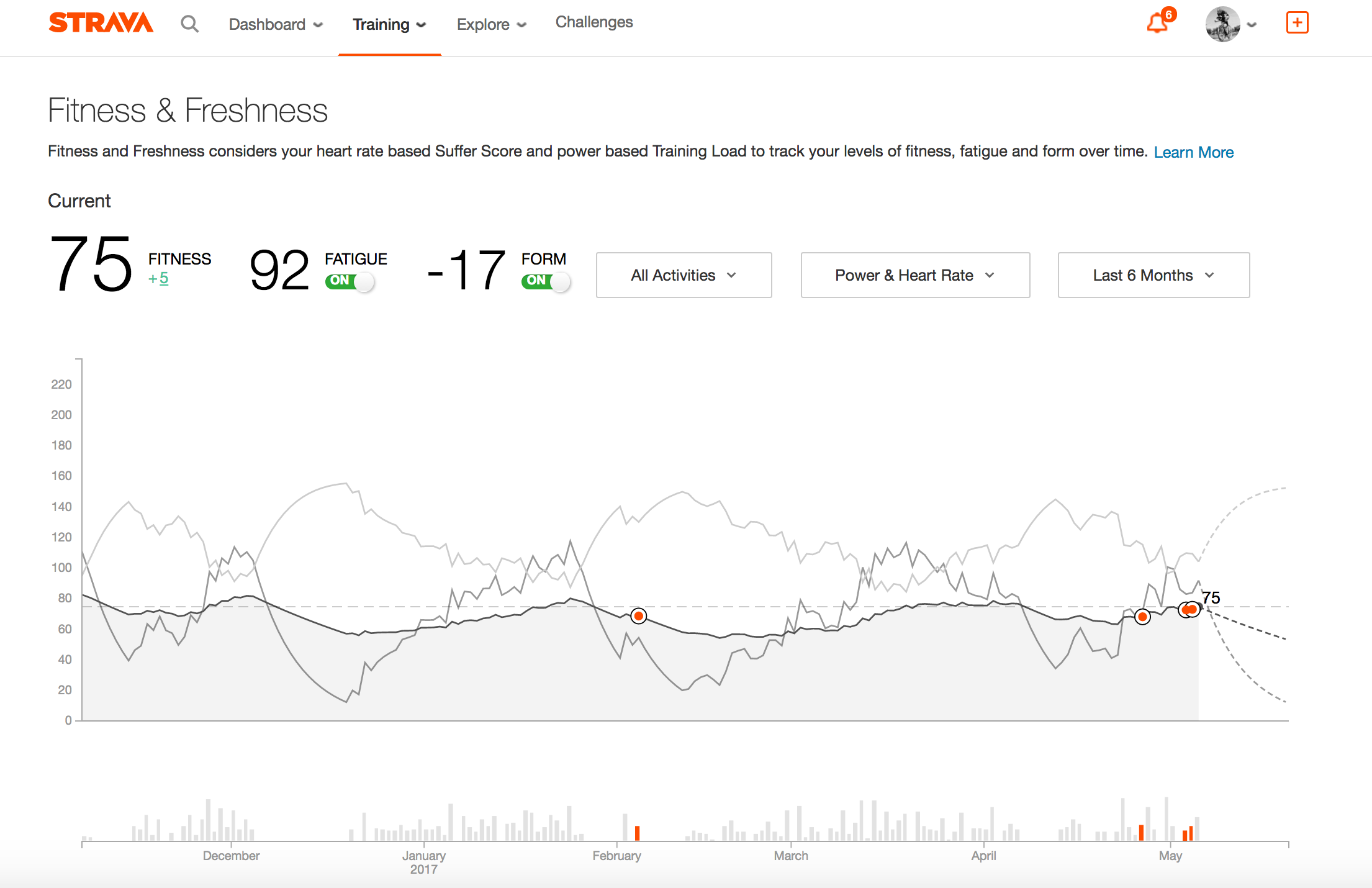Open search with the magnifying glass icon
This screenshot has width=1372, height=888.
pyautogui.click(x=190, y=24)
